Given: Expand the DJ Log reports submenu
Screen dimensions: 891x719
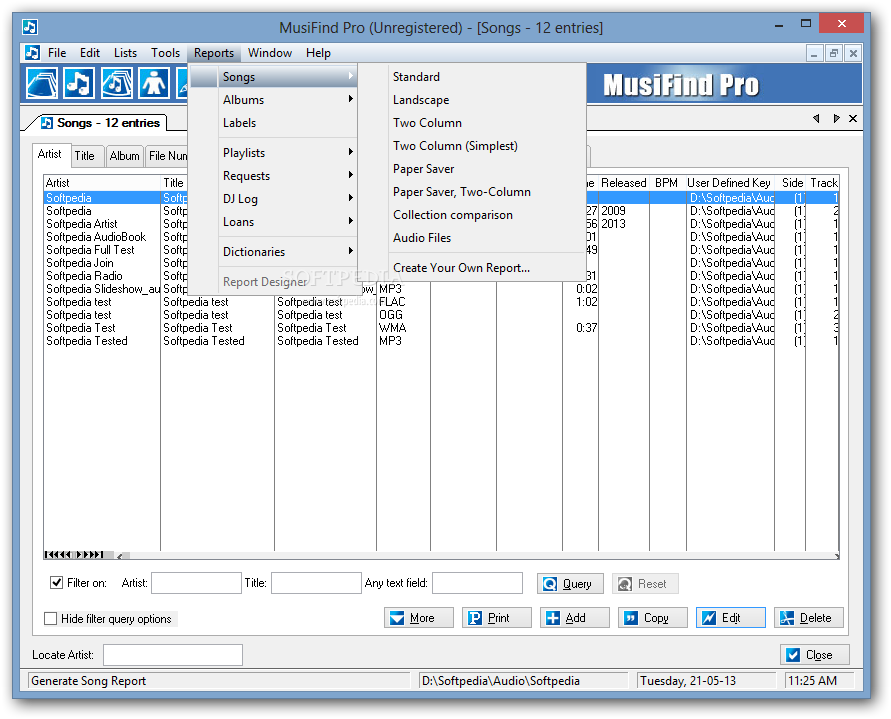Looking at the screenshot, I should tap(273, 198).
